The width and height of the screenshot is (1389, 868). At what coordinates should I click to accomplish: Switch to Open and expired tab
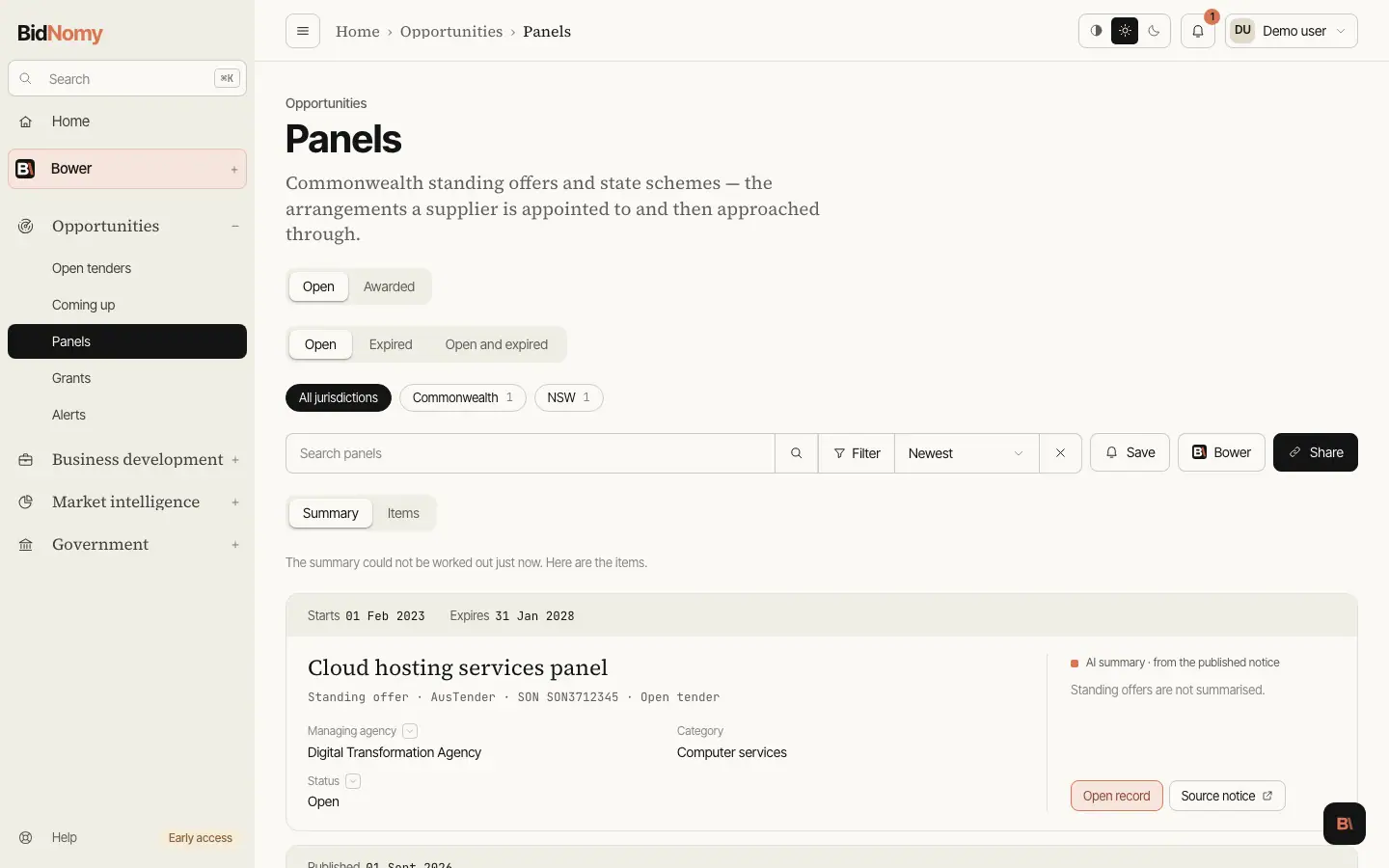click(497, 344)
